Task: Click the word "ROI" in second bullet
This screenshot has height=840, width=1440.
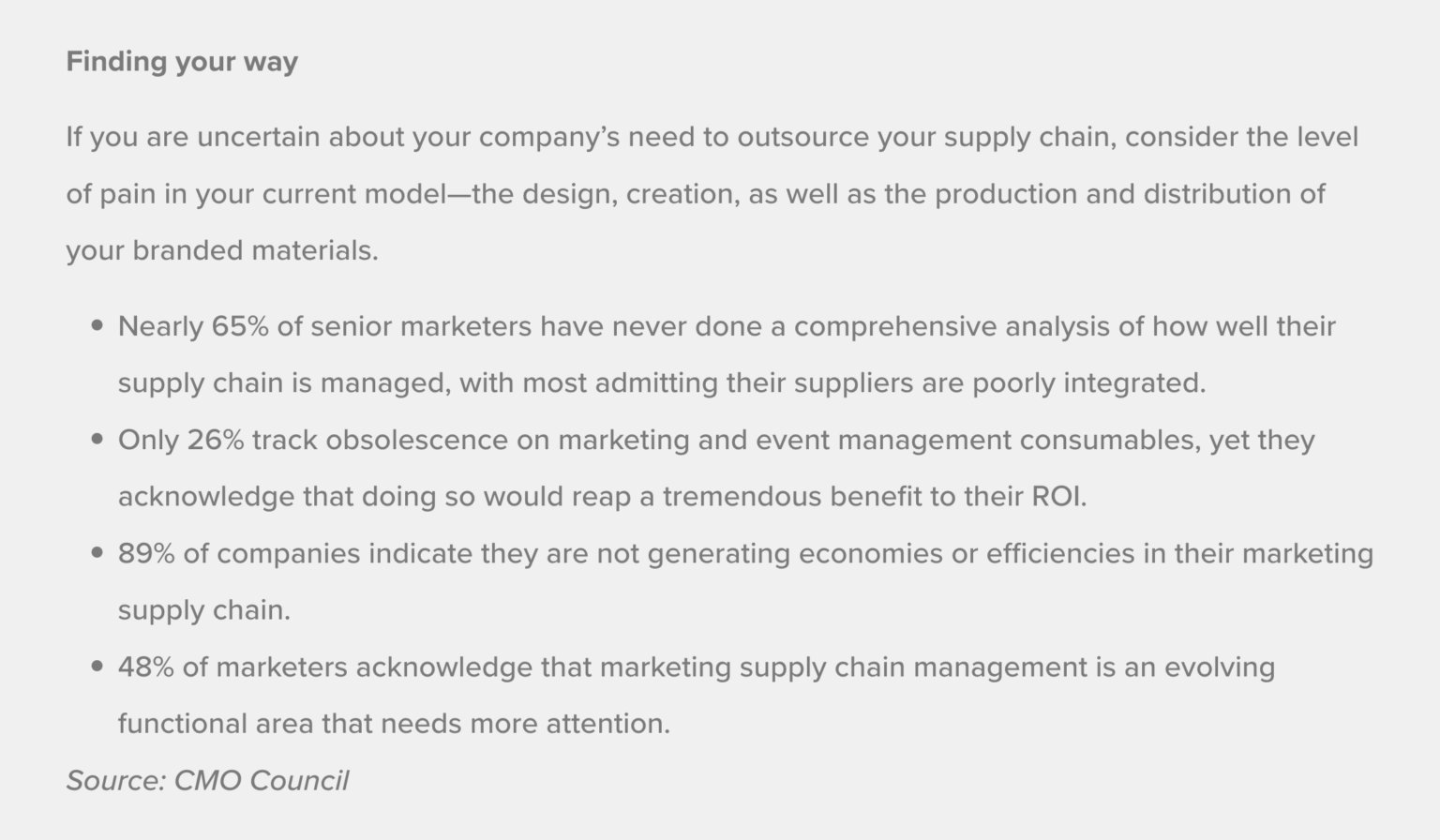Action: (1057, 496)
